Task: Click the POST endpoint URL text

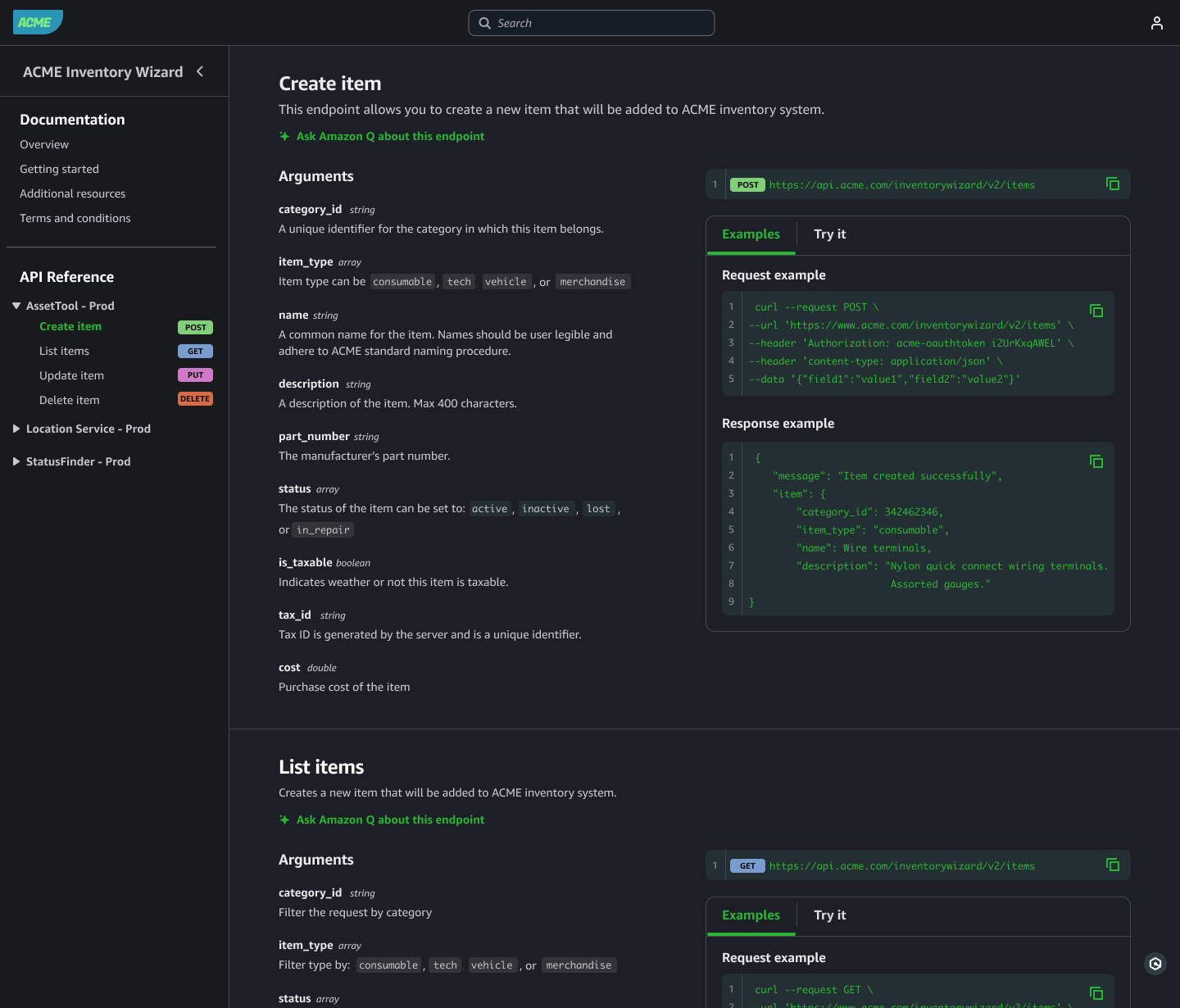Action: click(901, 184)
